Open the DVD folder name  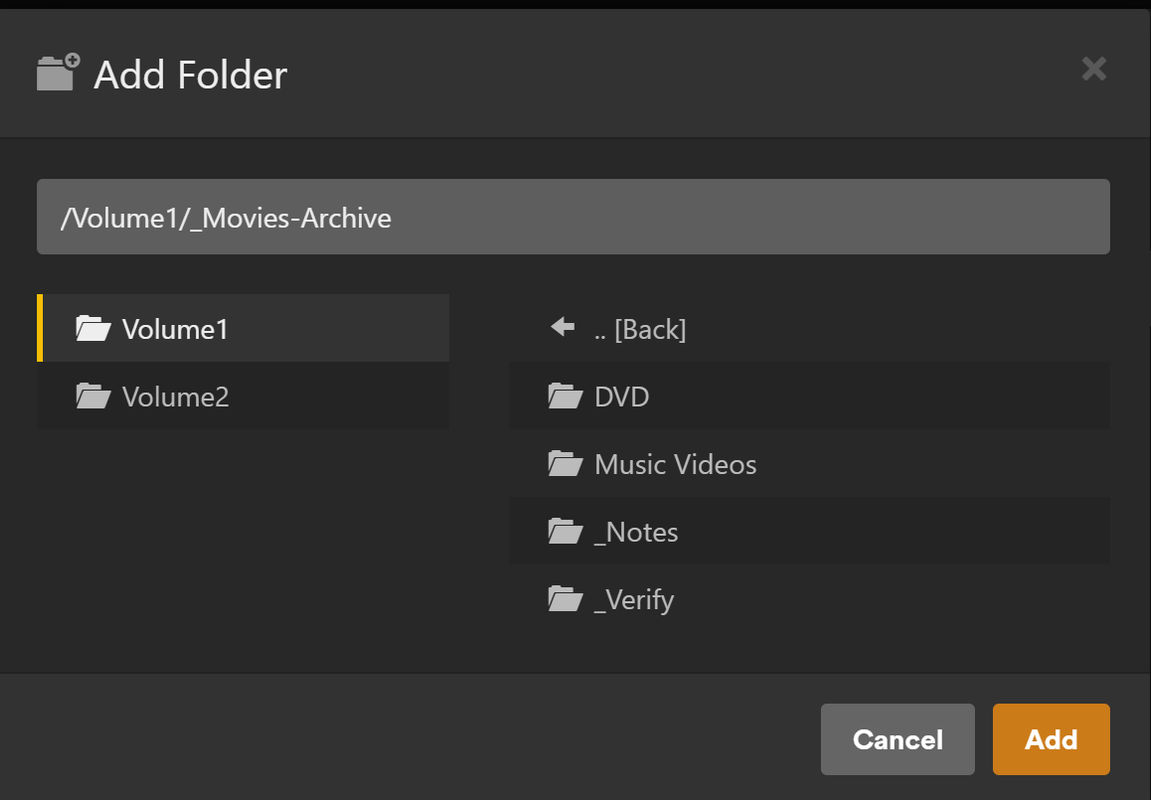coord(622,397)
